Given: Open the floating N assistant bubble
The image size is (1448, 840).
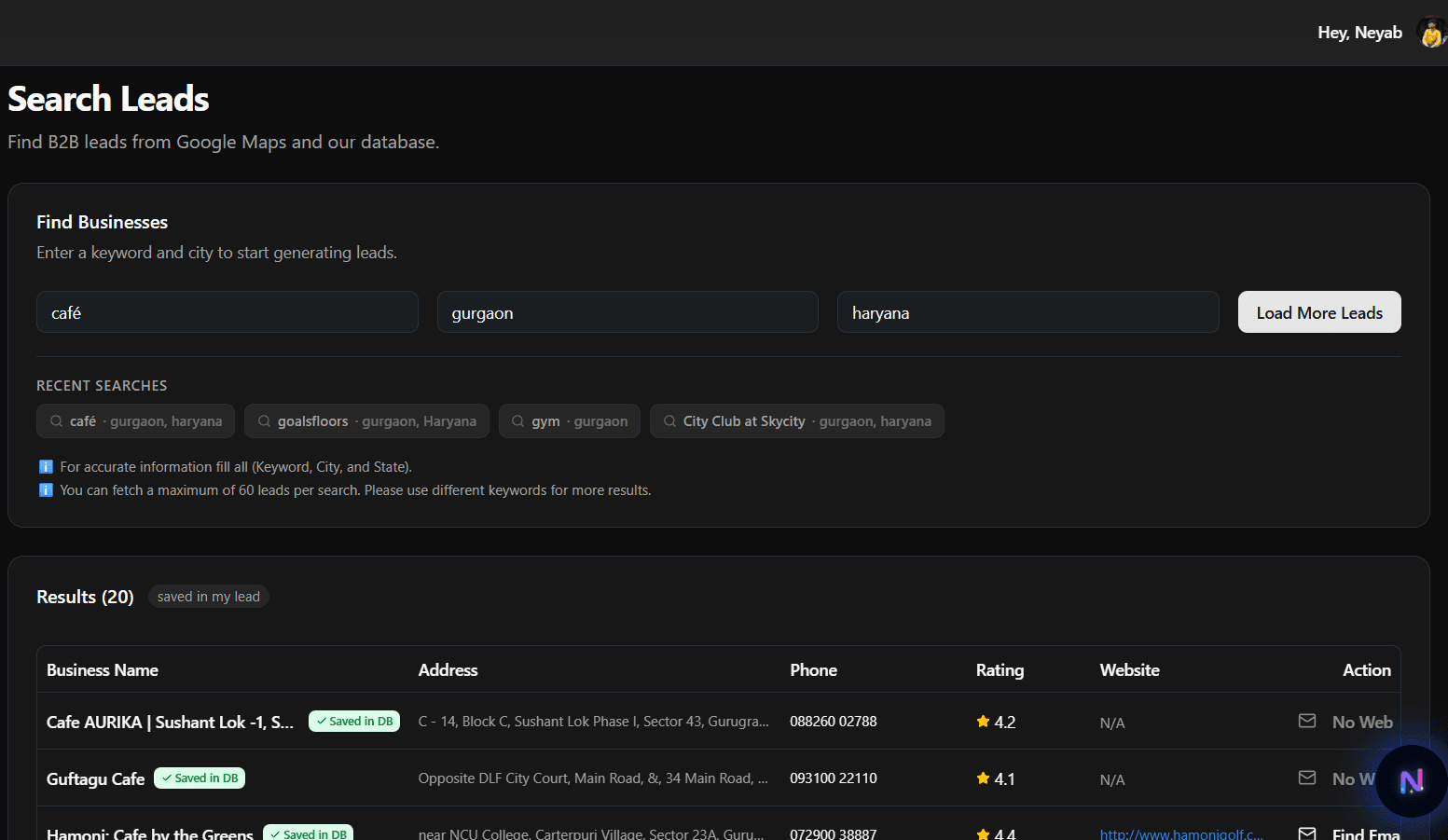Looking at the screenshot, I should [x=1412, y=781].
